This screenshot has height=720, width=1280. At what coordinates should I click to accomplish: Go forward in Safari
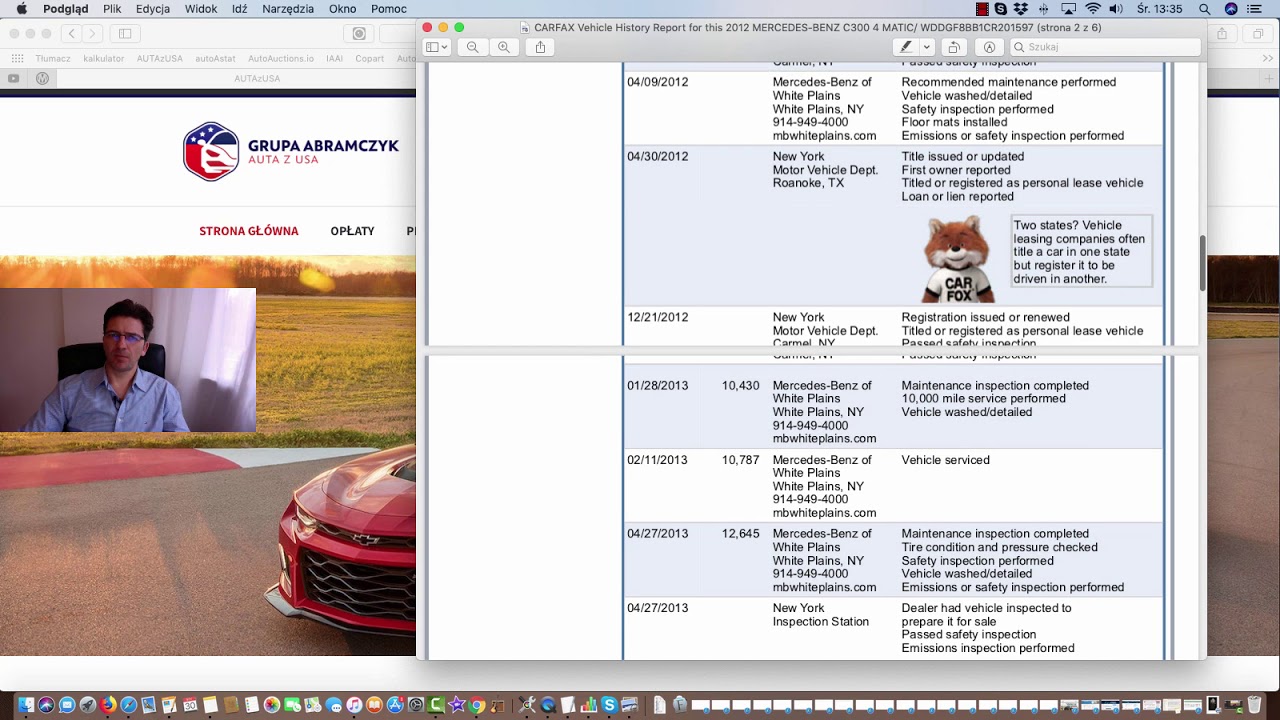point(92,33)
